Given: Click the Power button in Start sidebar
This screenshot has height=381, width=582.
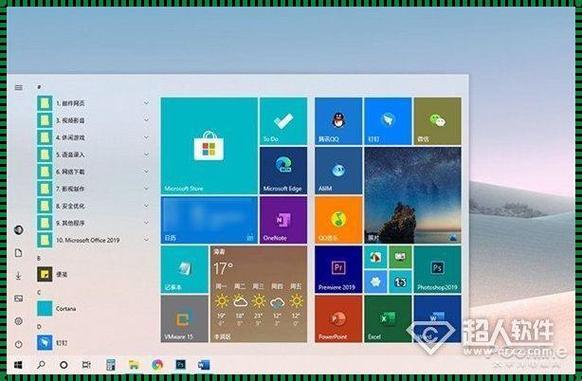Looking at the screenshot, I should tap(19, 344).
